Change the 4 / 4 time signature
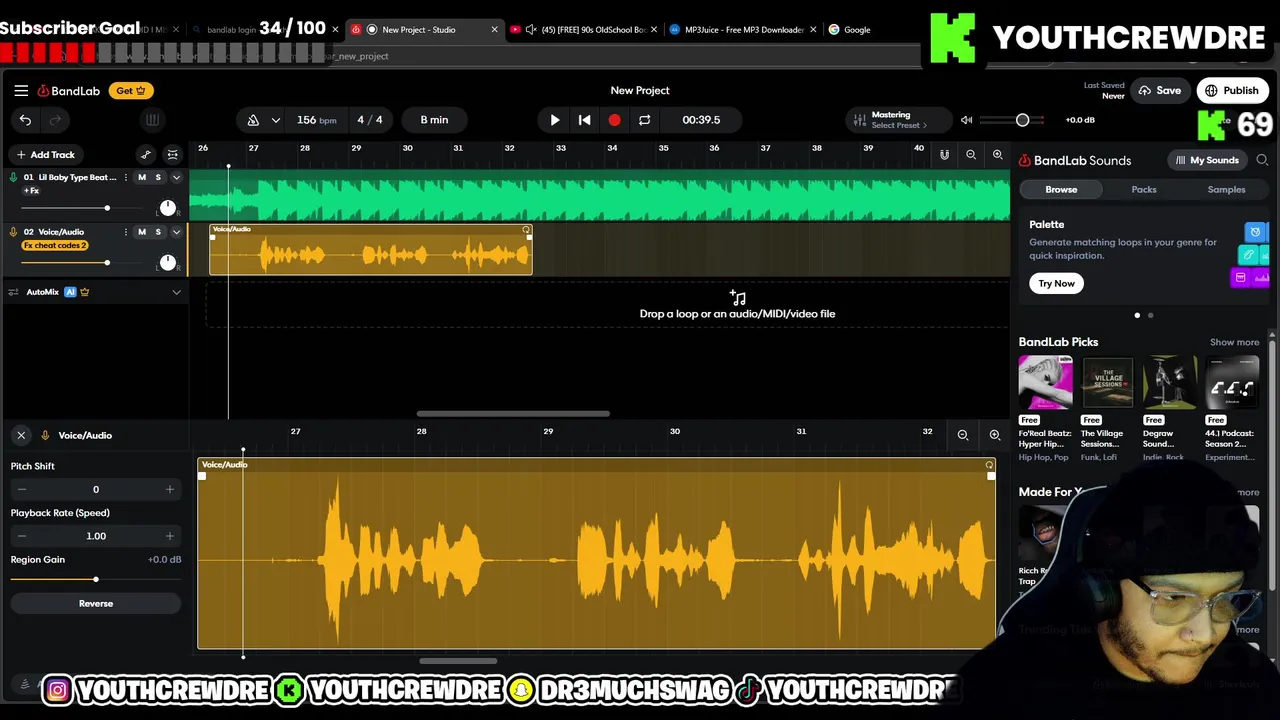This screenshot has height=720, width=1280. click(370, 120)
